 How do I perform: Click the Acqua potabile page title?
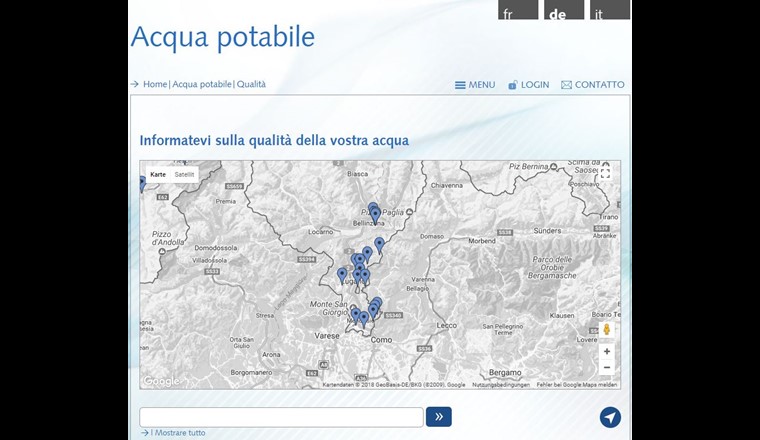tap(223, 37)
